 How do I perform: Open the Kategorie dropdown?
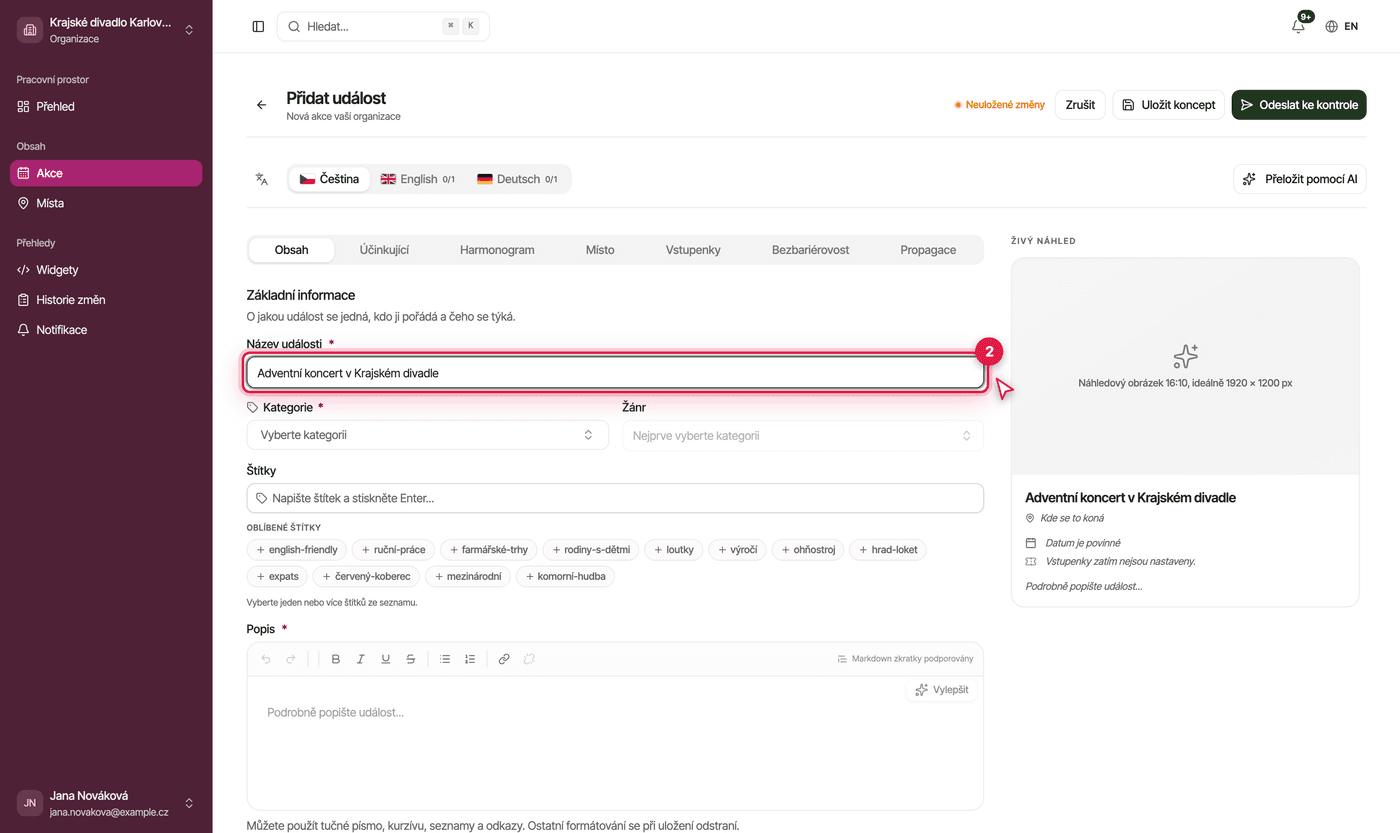(x=427, y=435)
